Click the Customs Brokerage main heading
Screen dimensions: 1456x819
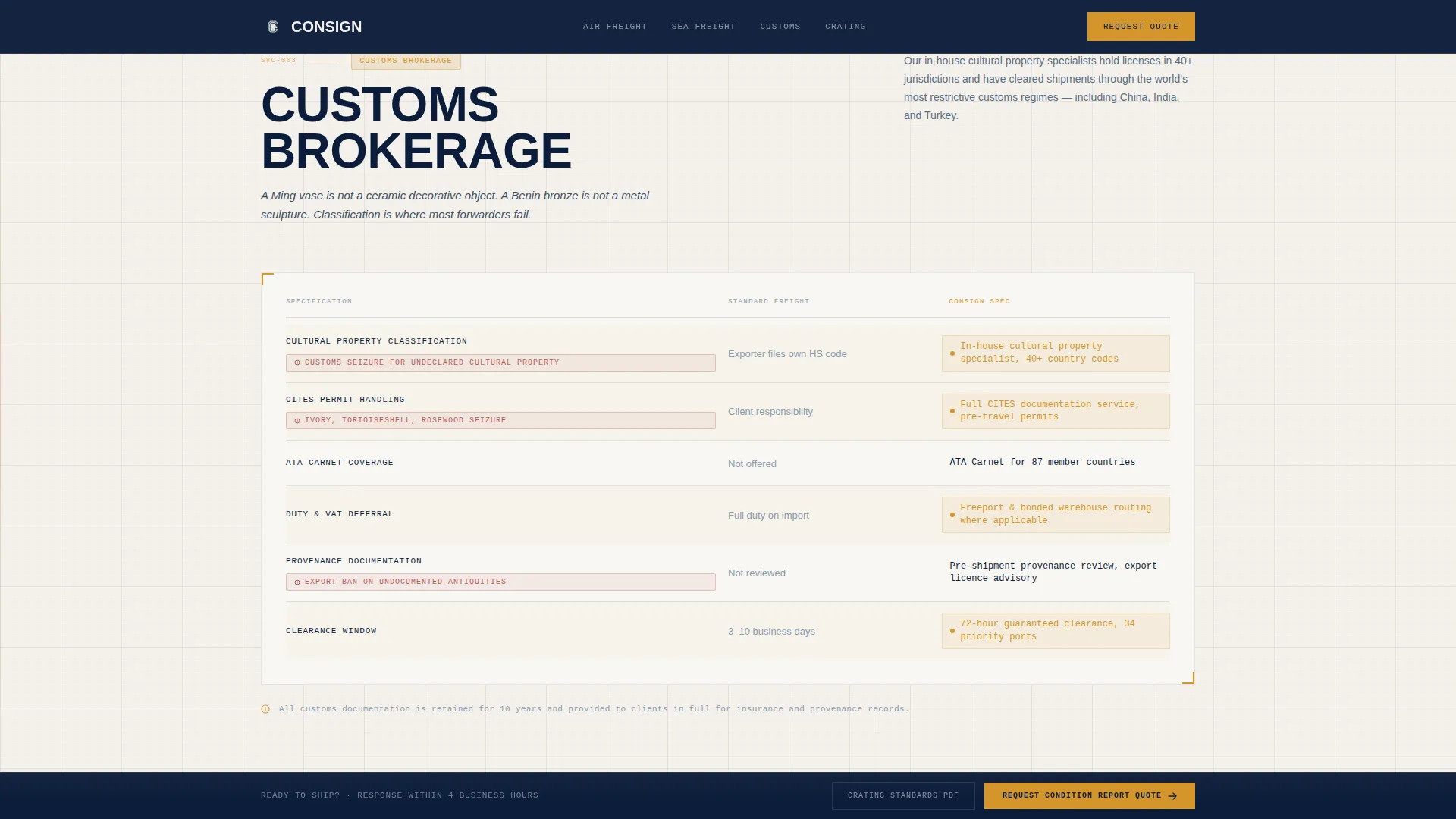pyautogui.click(x=416, y=127)
